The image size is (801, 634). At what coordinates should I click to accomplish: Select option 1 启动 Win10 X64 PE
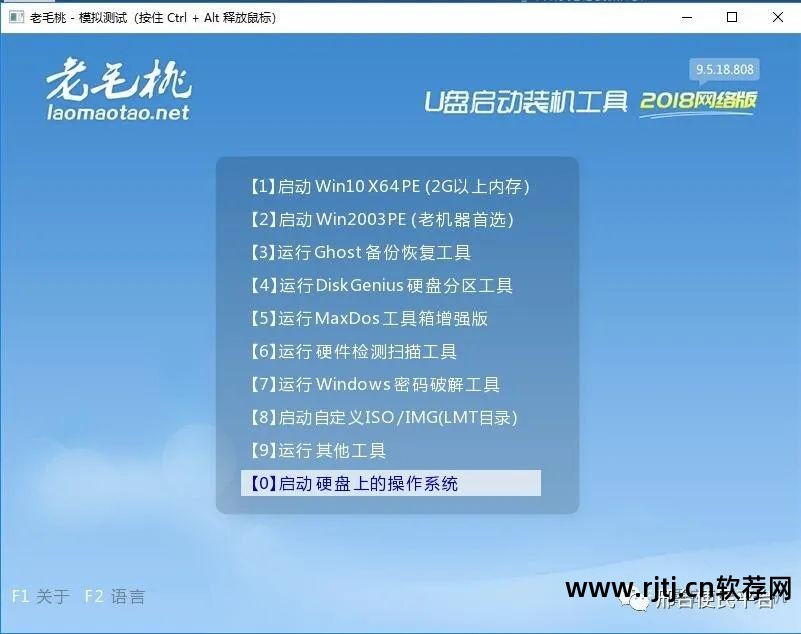click(x=390, y=186)
